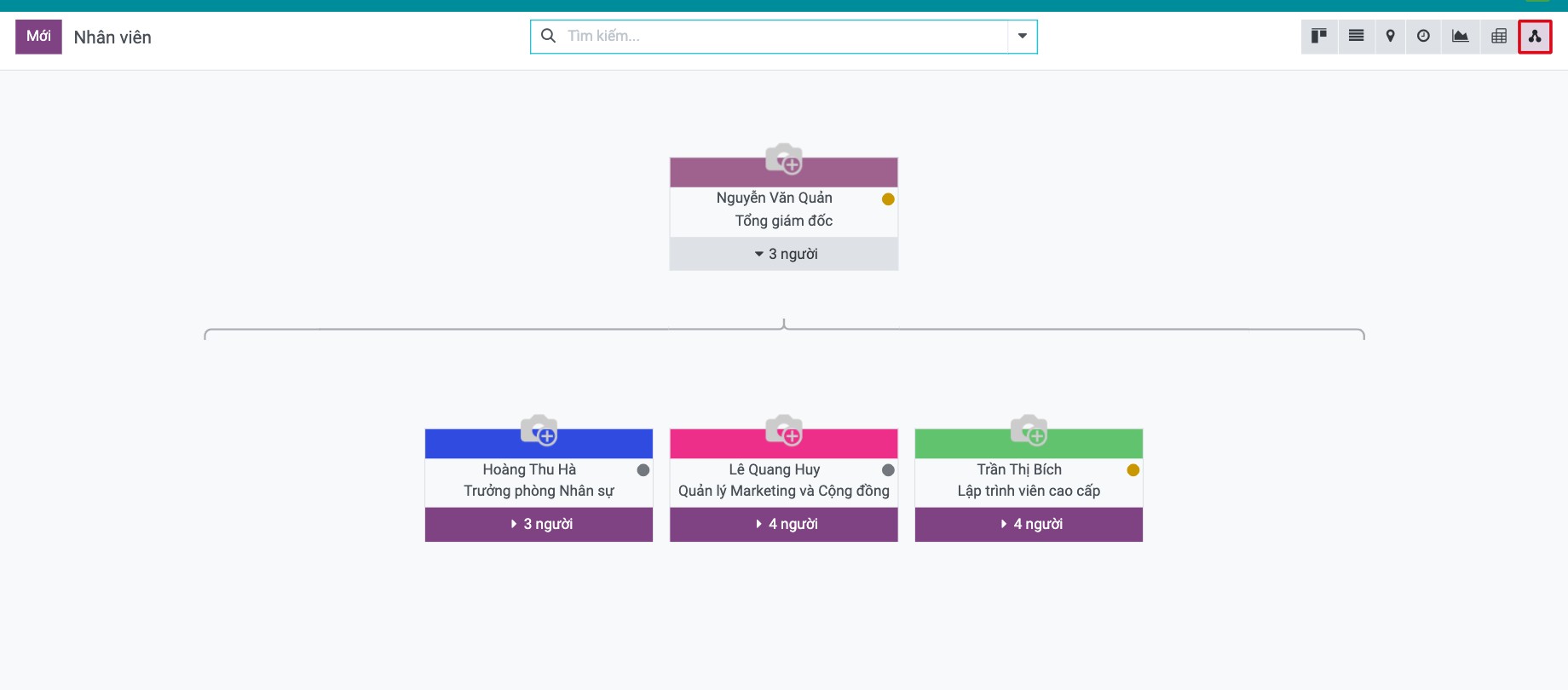Image resolution: width=1568 pixels, height=690 pixels.
Task: Click the Tổng giám đốc job title
Action: pyautogui.click(x=784, y=221)
